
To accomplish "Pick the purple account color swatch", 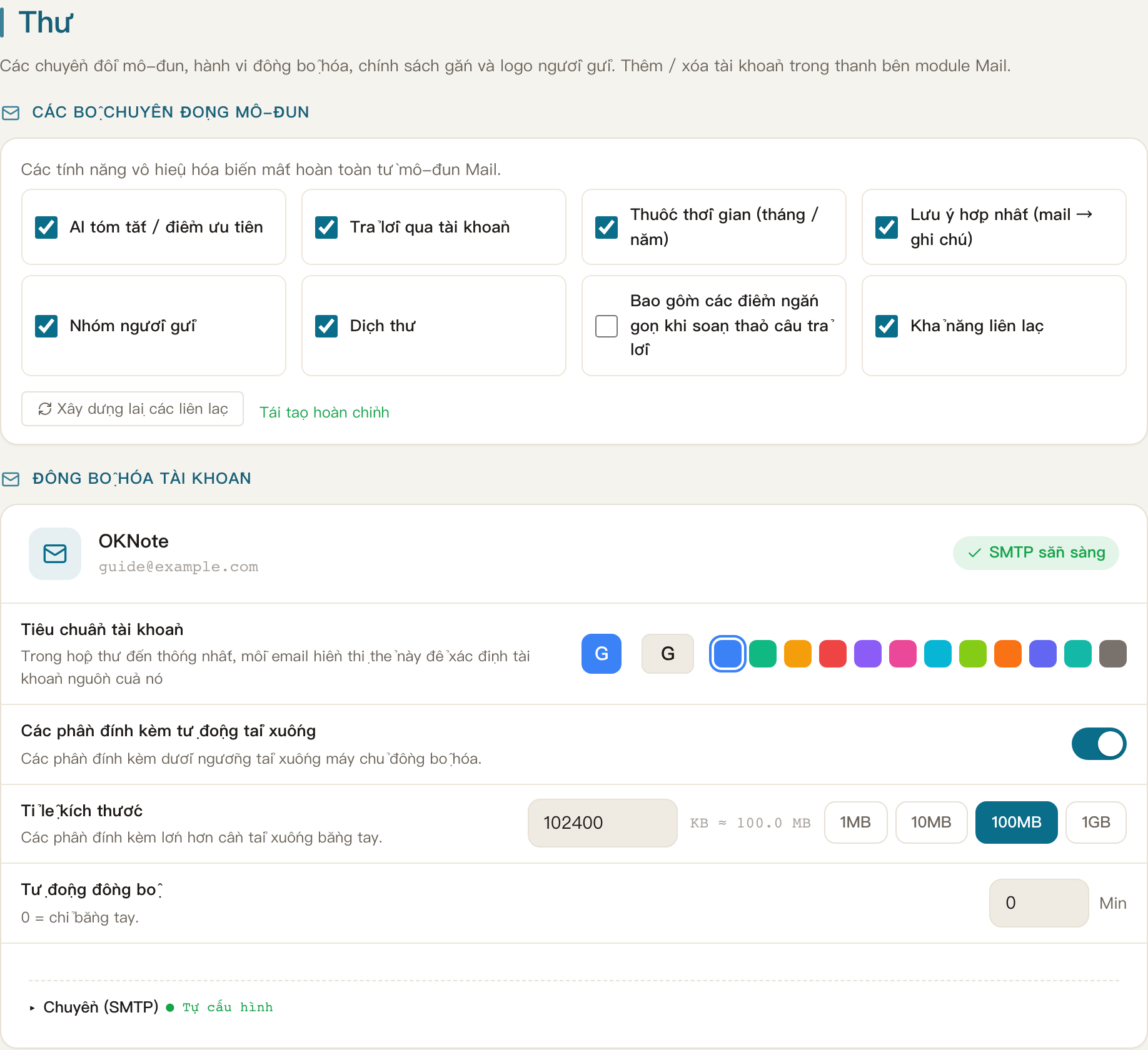I will tap(868, 654).
